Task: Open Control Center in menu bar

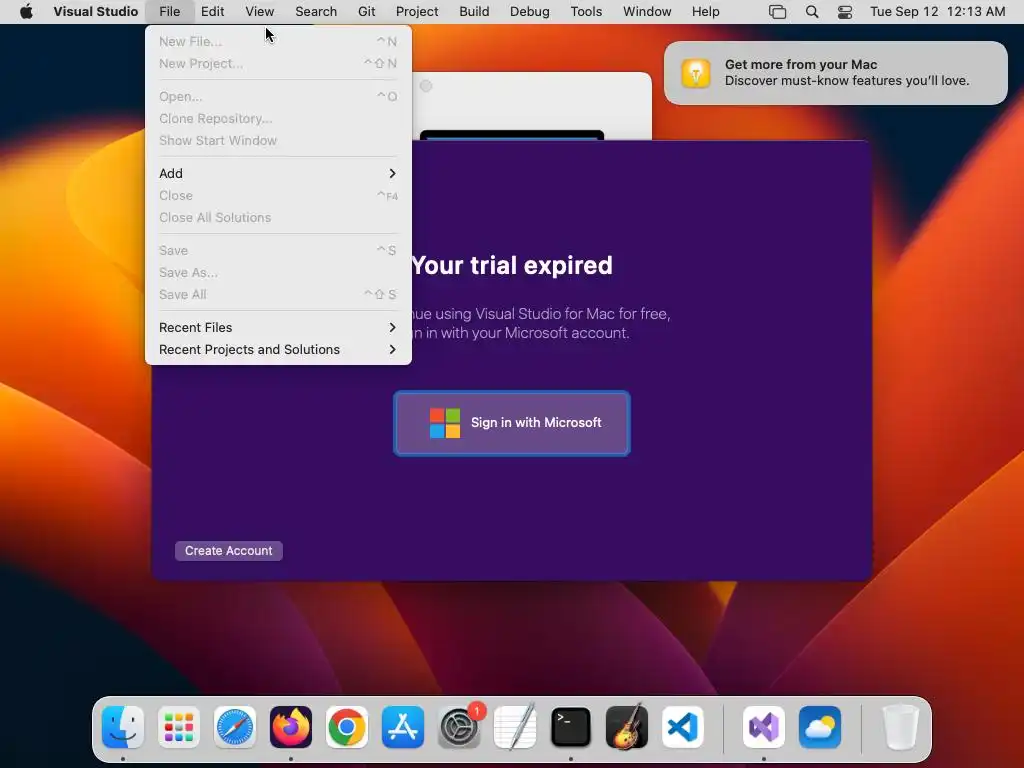Action: (844, 11)
